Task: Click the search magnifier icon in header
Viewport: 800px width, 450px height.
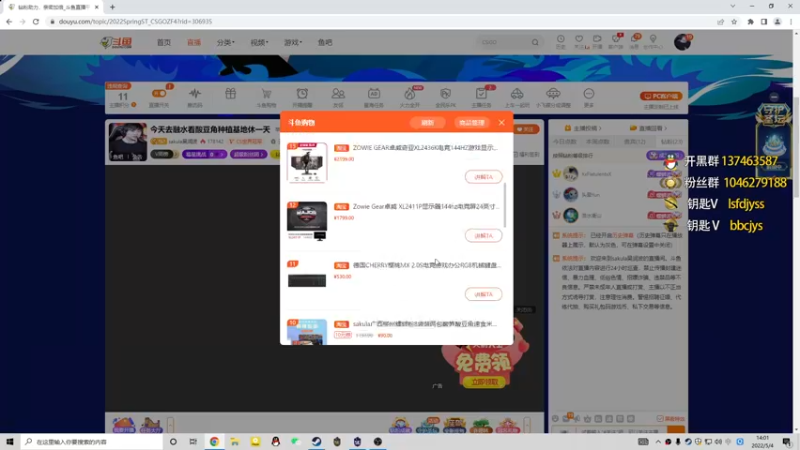Action: click(x=535, y=42)
